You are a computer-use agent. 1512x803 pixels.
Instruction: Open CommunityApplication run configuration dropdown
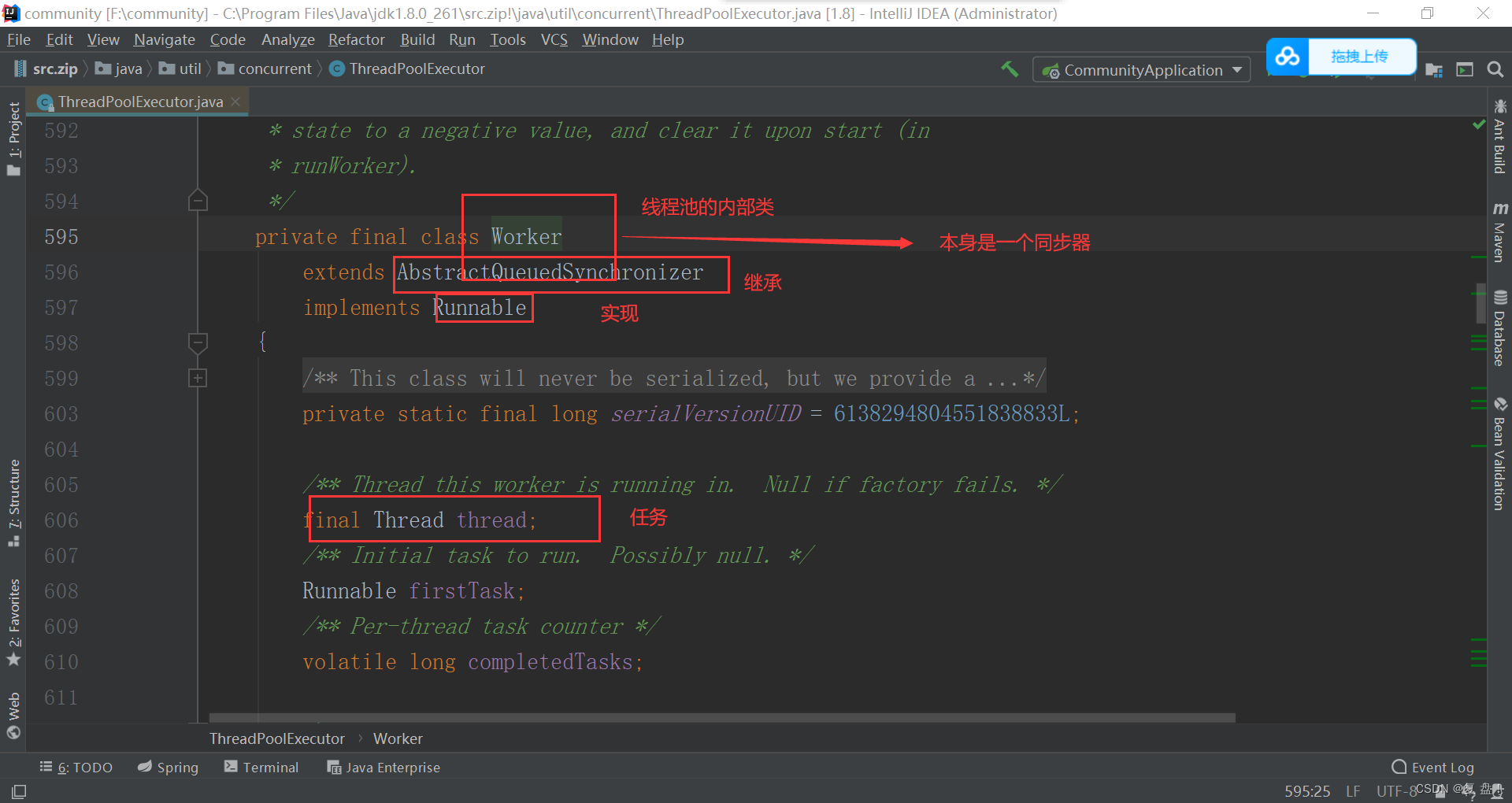tap(1141, 70)
